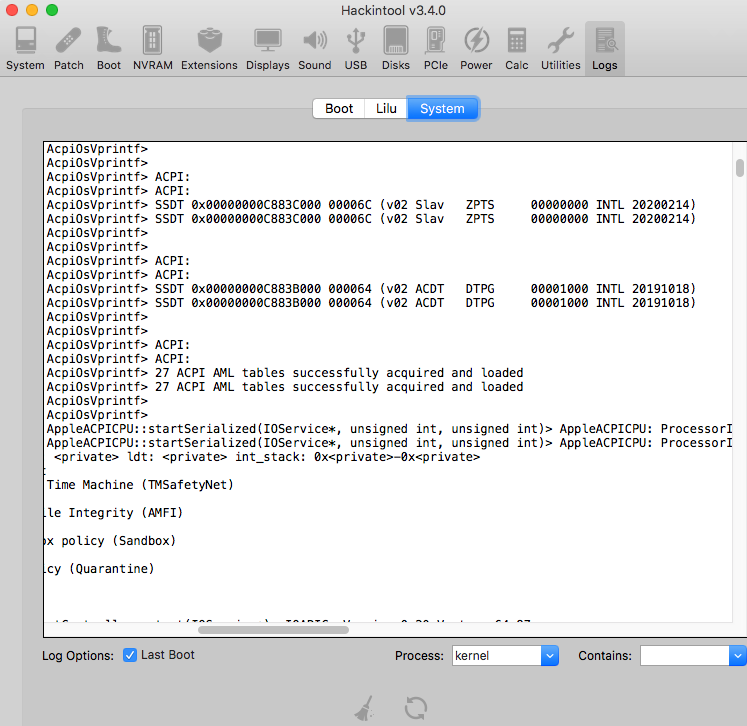Viewport: 747px width, 726px height.
Task: Expand the Contains dropdown arrow
Action: click(737, 656)
